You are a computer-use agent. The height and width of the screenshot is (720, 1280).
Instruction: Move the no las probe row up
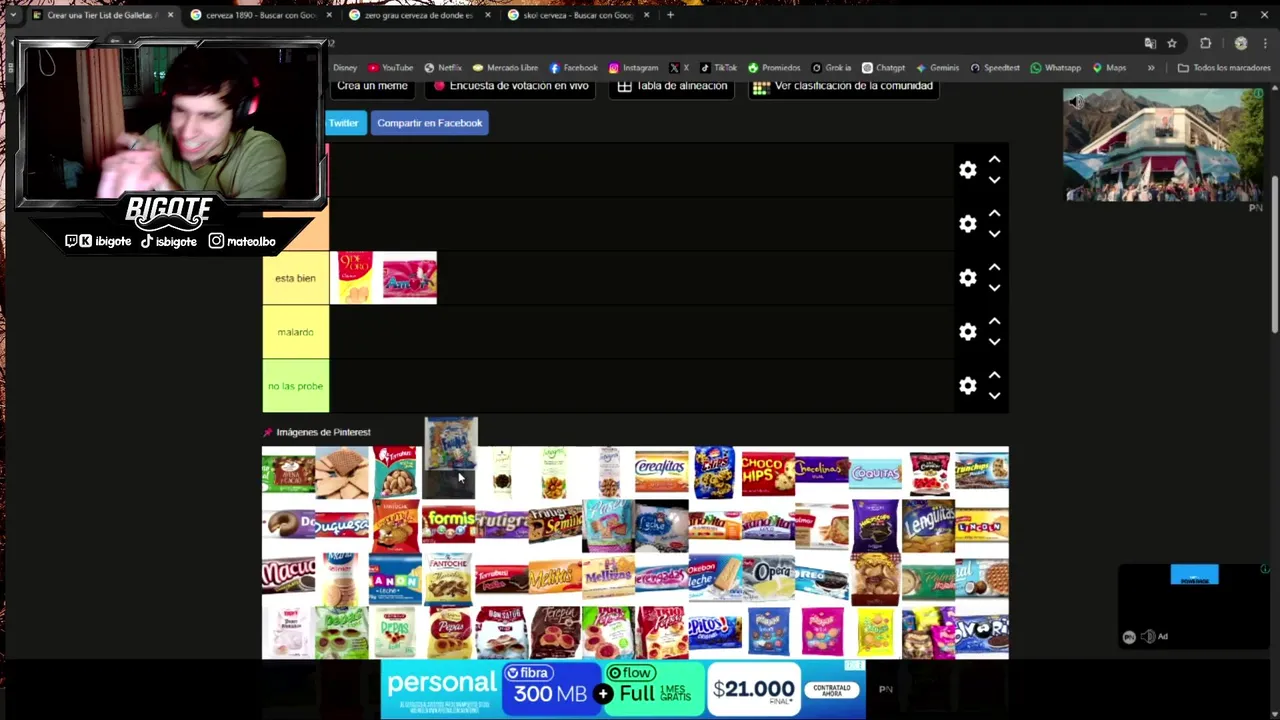click(994, 376)
